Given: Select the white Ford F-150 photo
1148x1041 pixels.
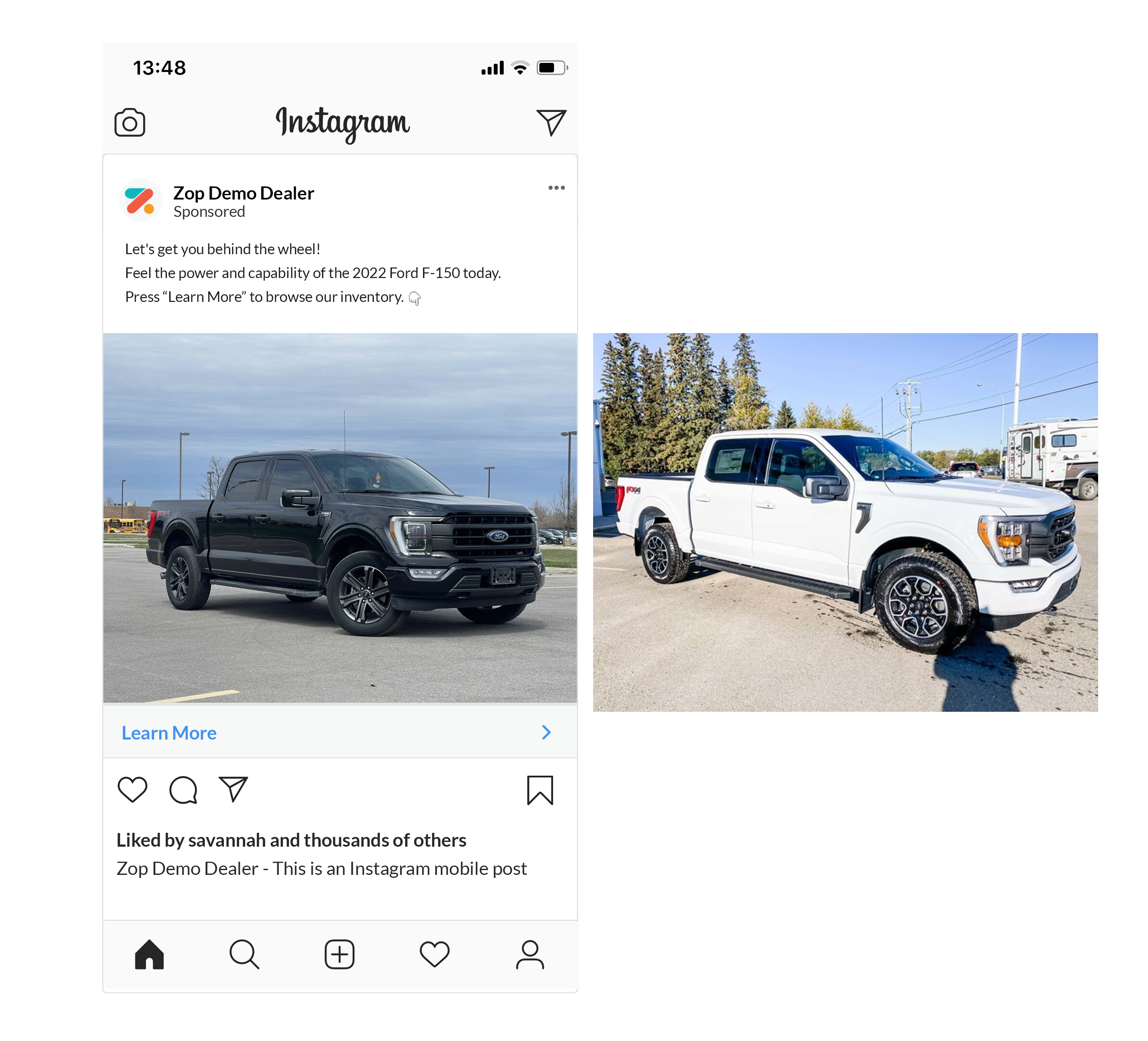Looking at the screenshot, I should (x=845, y=522).
